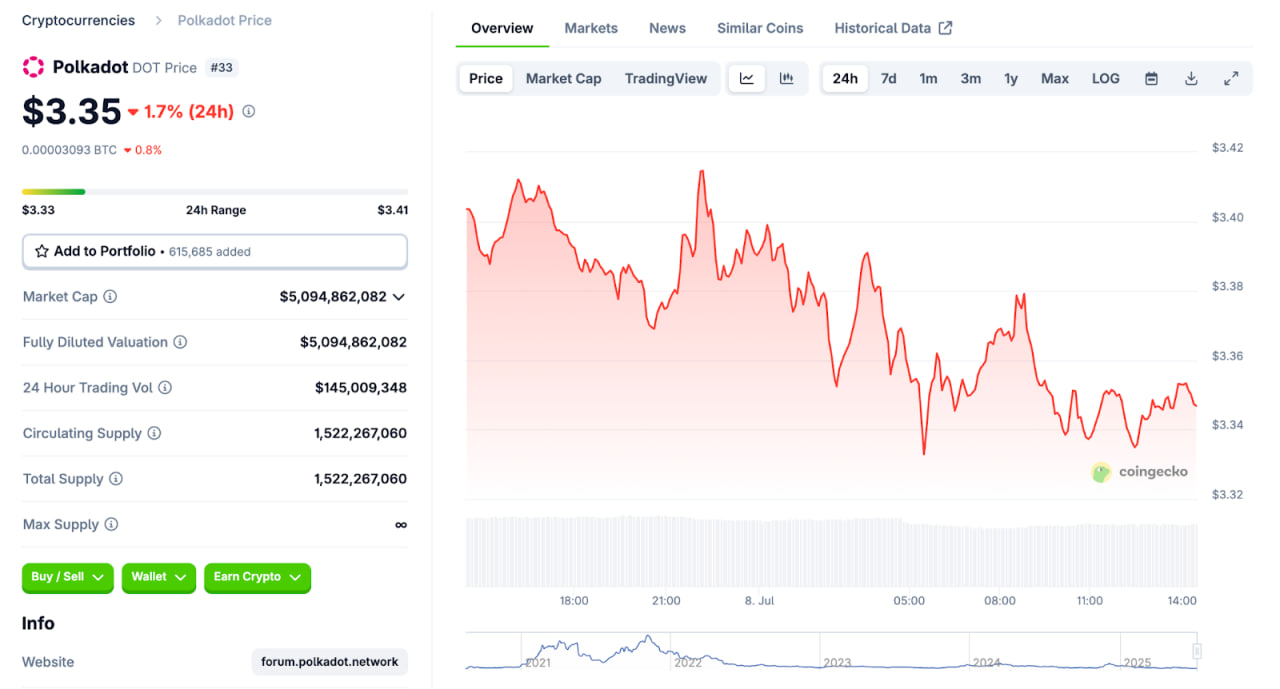Image resolution: width=1280 pixels, height=689 pixels.
Task: Show 24 Hour Trading Vol info icon
Action: click(165, 388)
